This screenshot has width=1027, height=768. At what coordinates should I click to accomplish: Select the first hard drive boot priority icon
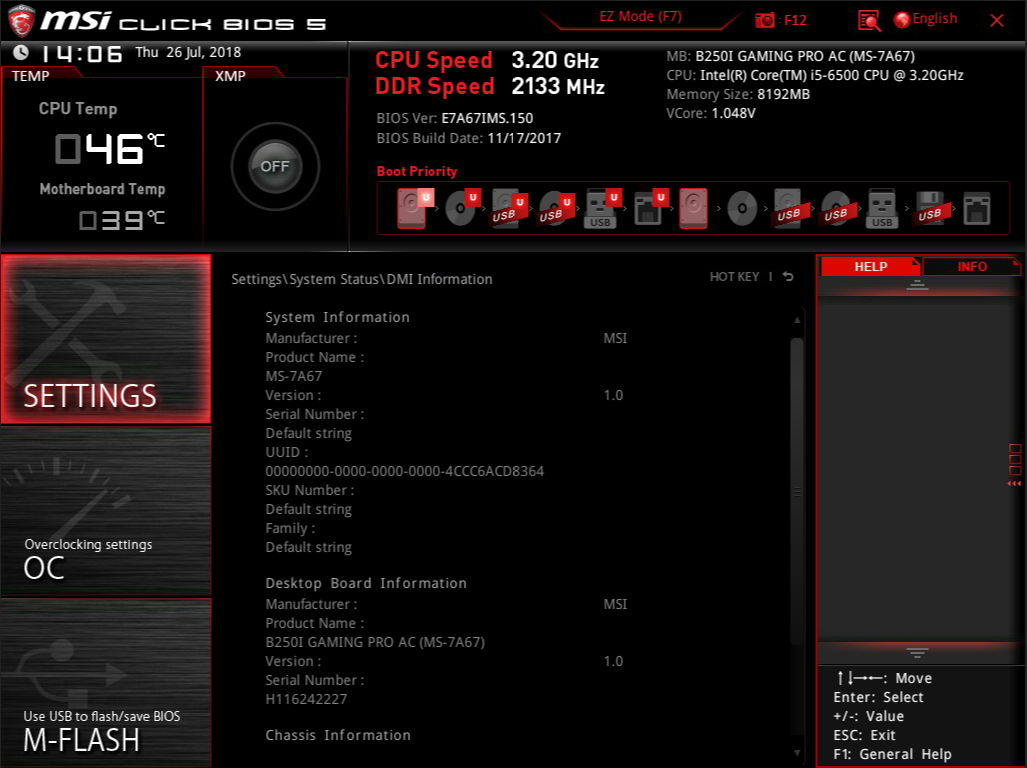pos(413,205)
